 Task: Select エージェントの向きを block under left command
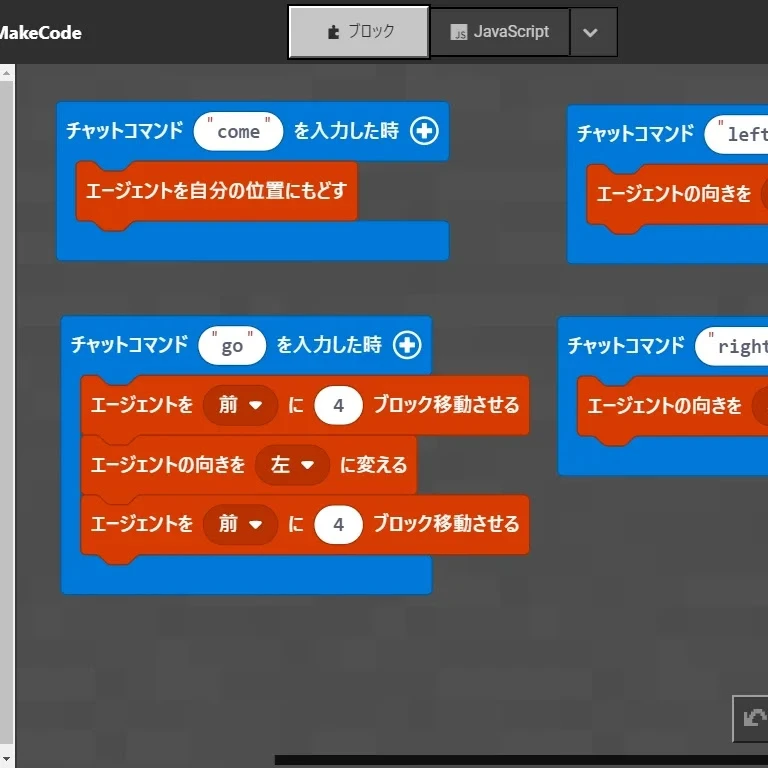coord(677,195)
